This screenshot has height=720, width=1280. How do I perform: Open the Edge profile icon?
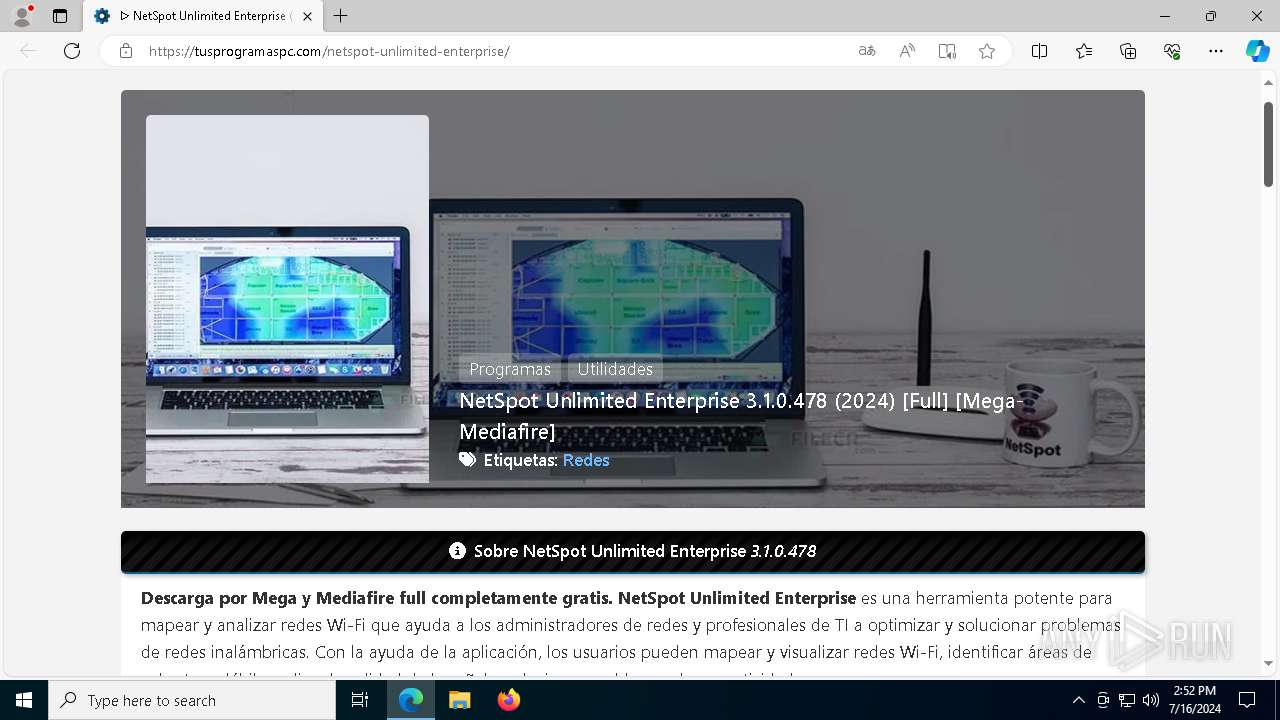(x=22, y=16)
